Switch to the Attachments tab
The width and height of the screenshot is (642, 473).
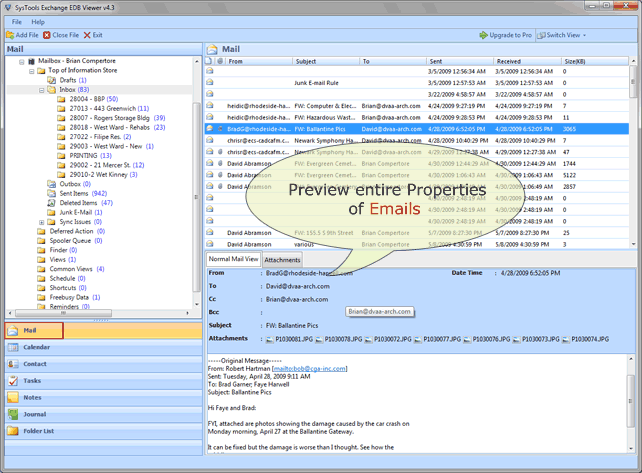[282, 260]
